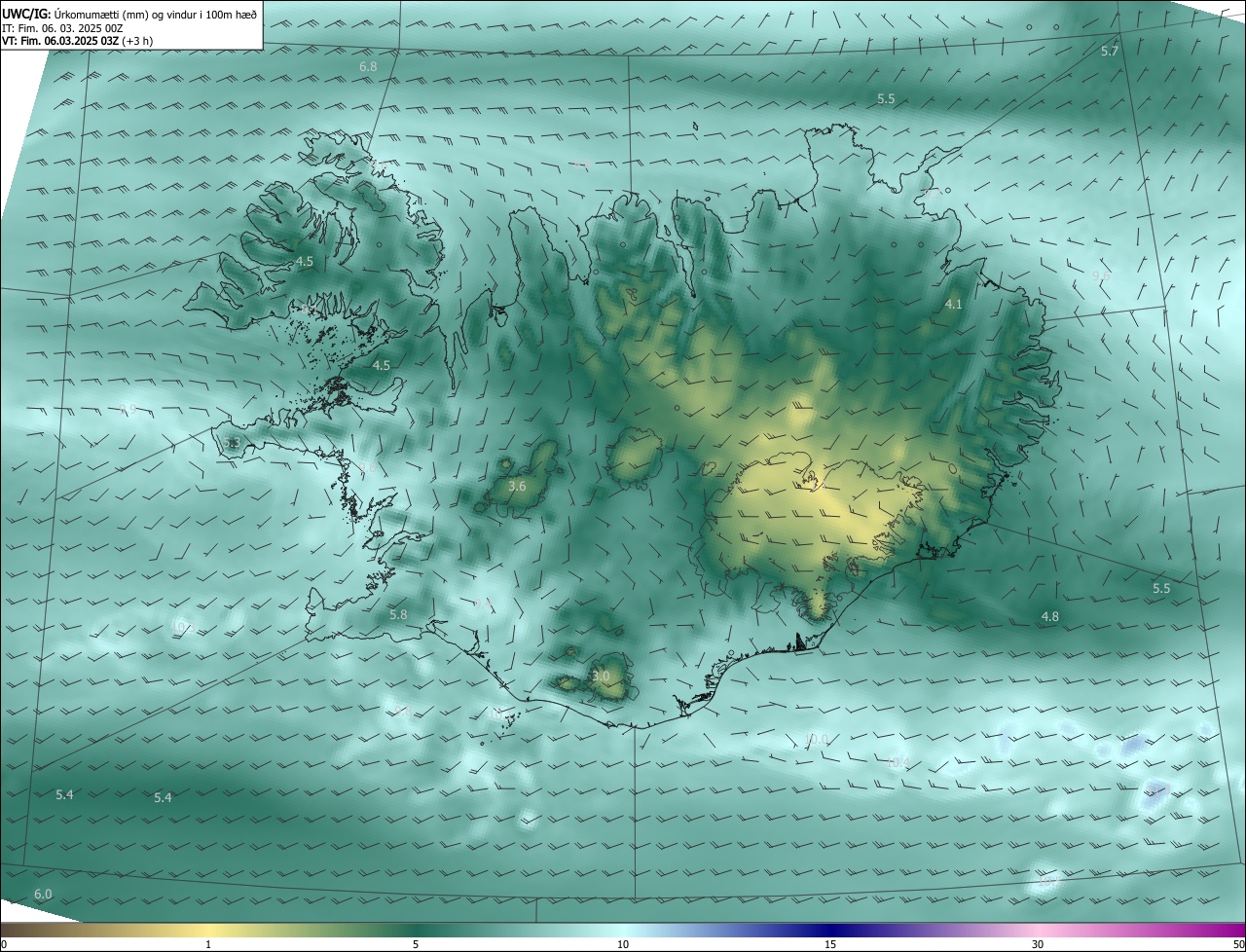Screen dimensions: 1246x952
Task: Click the 6.0 value label
Action: pos(43,894)
